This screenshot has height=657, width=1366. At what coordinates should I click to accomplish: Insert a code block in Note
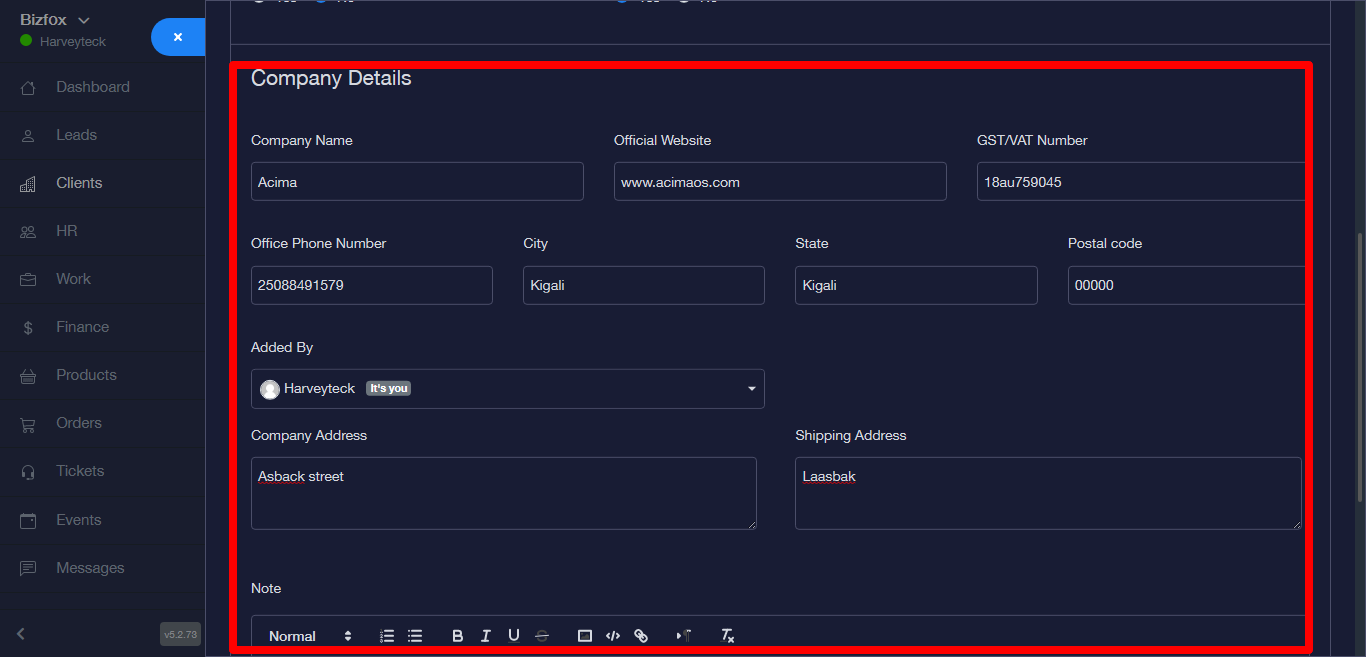[x=613, y=636]
